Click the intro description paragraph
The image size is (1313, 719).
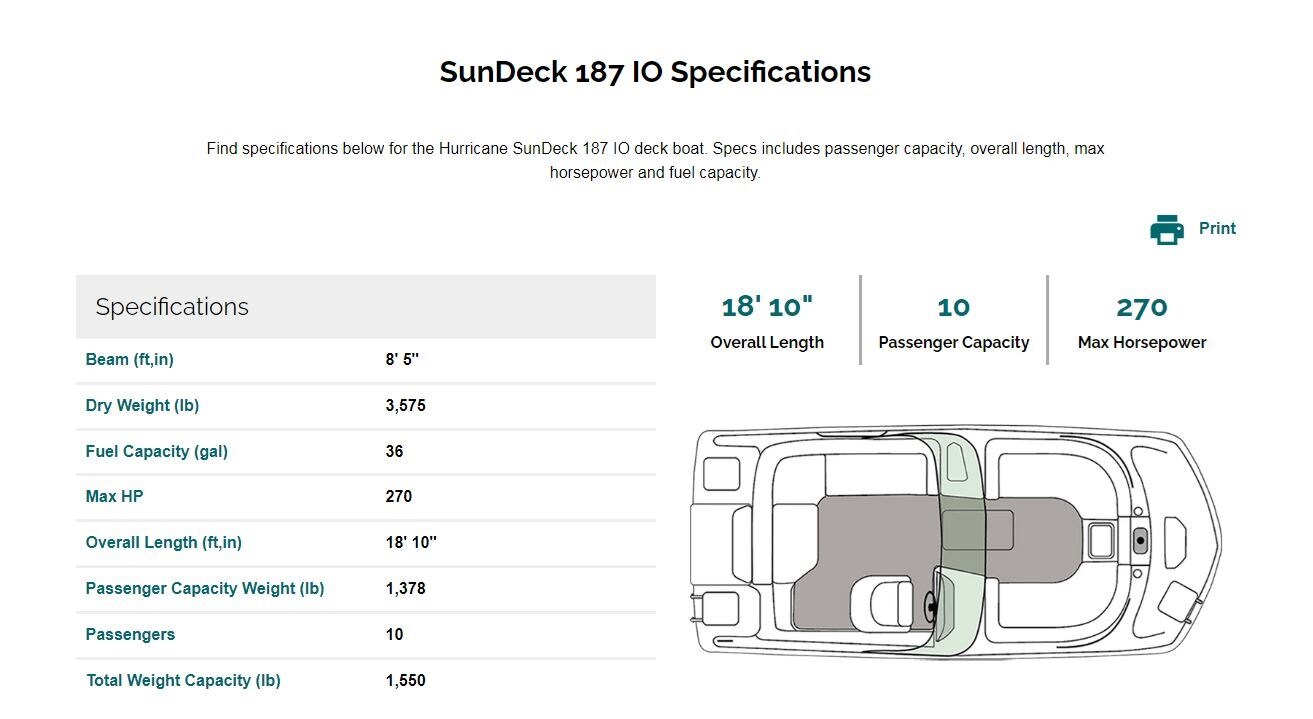[x=655, y=160]
